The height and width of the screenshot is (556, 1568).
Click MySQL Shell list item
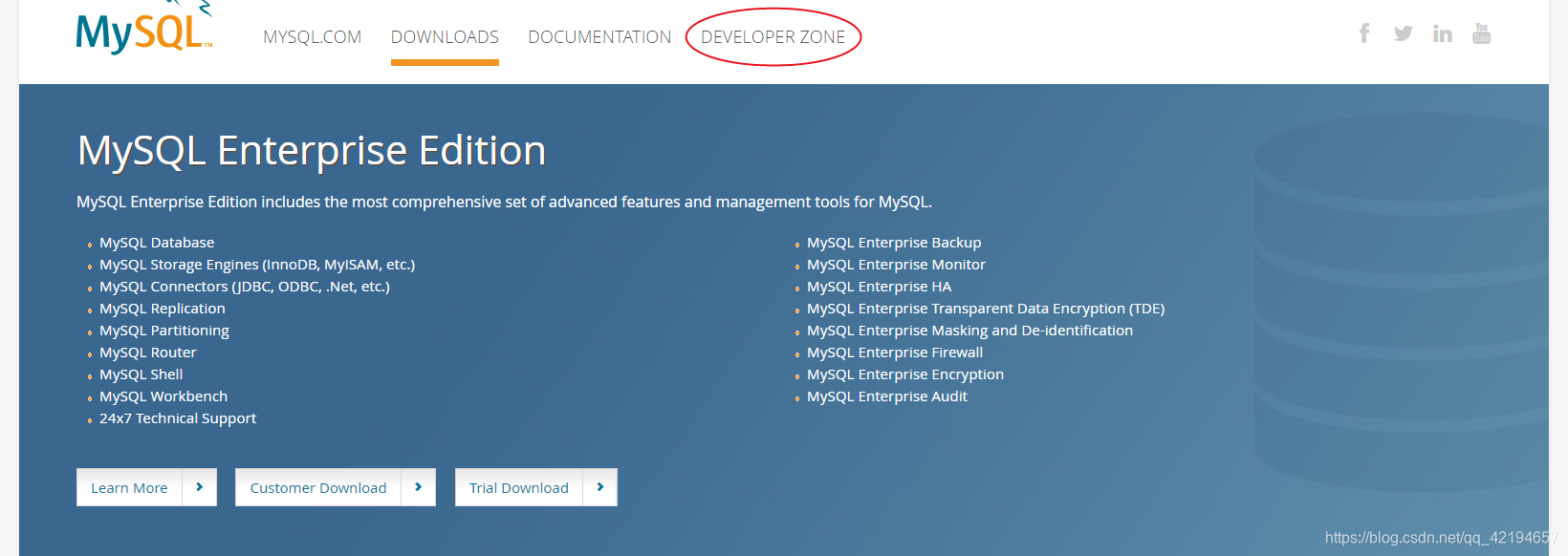142,374
